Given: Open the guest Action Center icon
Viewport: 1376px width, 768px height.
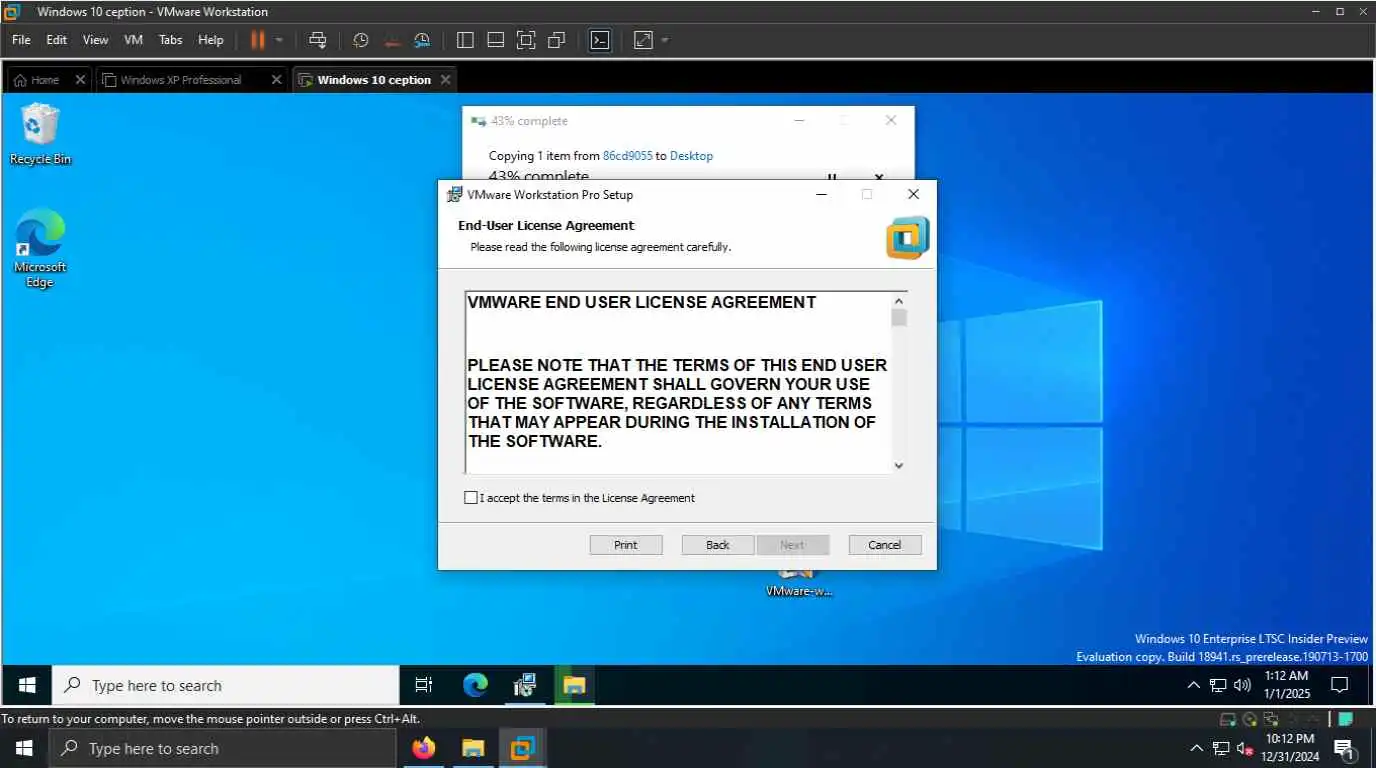Looking at the screenshot, I should pyautogui.click(x=1340, y=685).
